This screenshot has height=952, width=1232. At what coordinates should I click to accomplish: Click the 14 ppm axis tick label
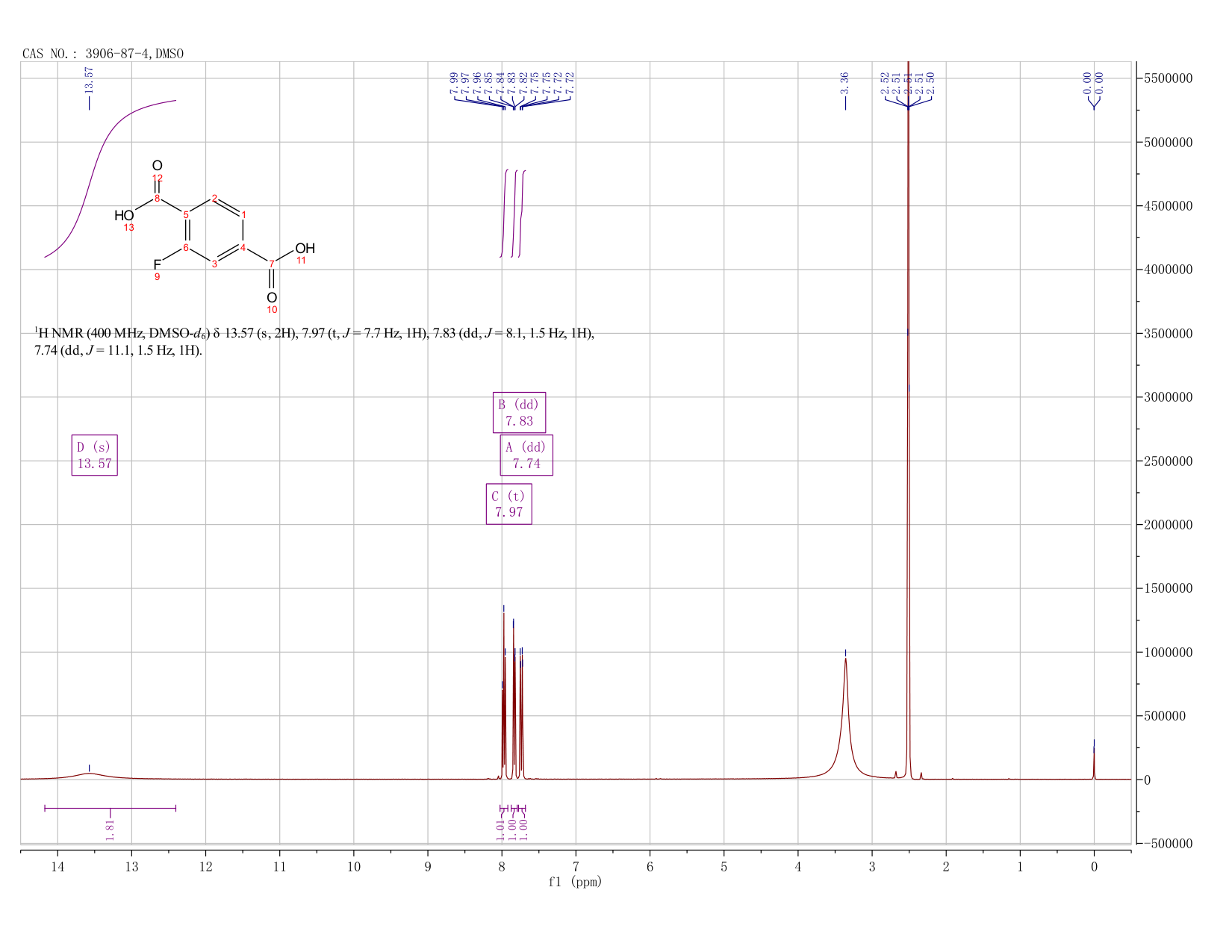(57, 866)
